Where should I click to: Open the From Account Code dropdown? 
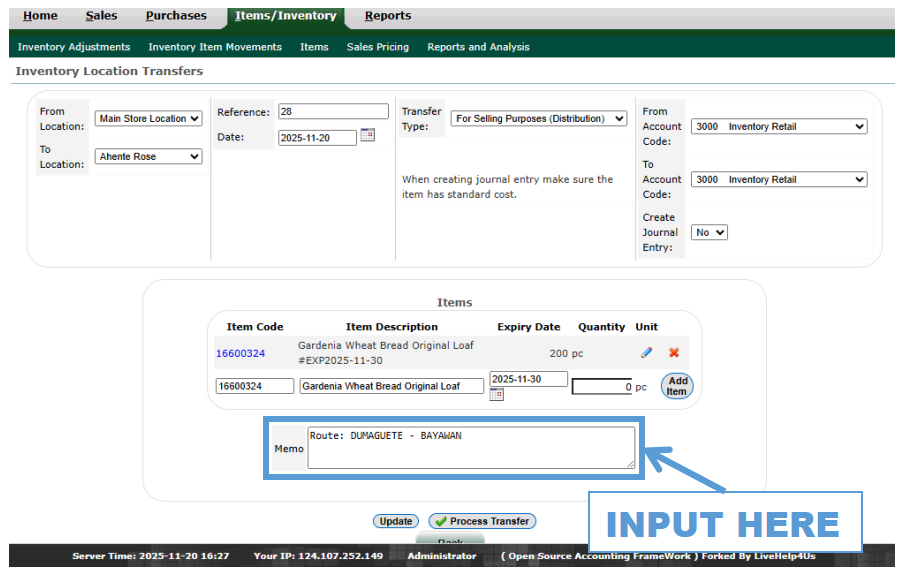click(778, 127)
